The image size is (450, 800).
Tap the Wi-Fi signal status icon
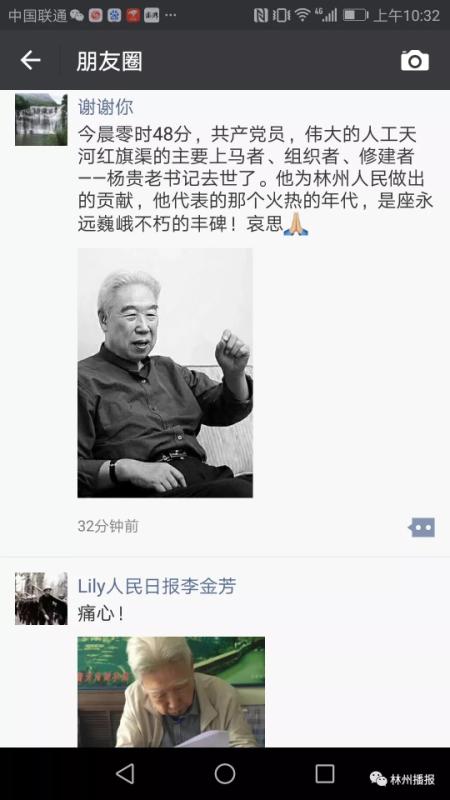tap(303, 15)
